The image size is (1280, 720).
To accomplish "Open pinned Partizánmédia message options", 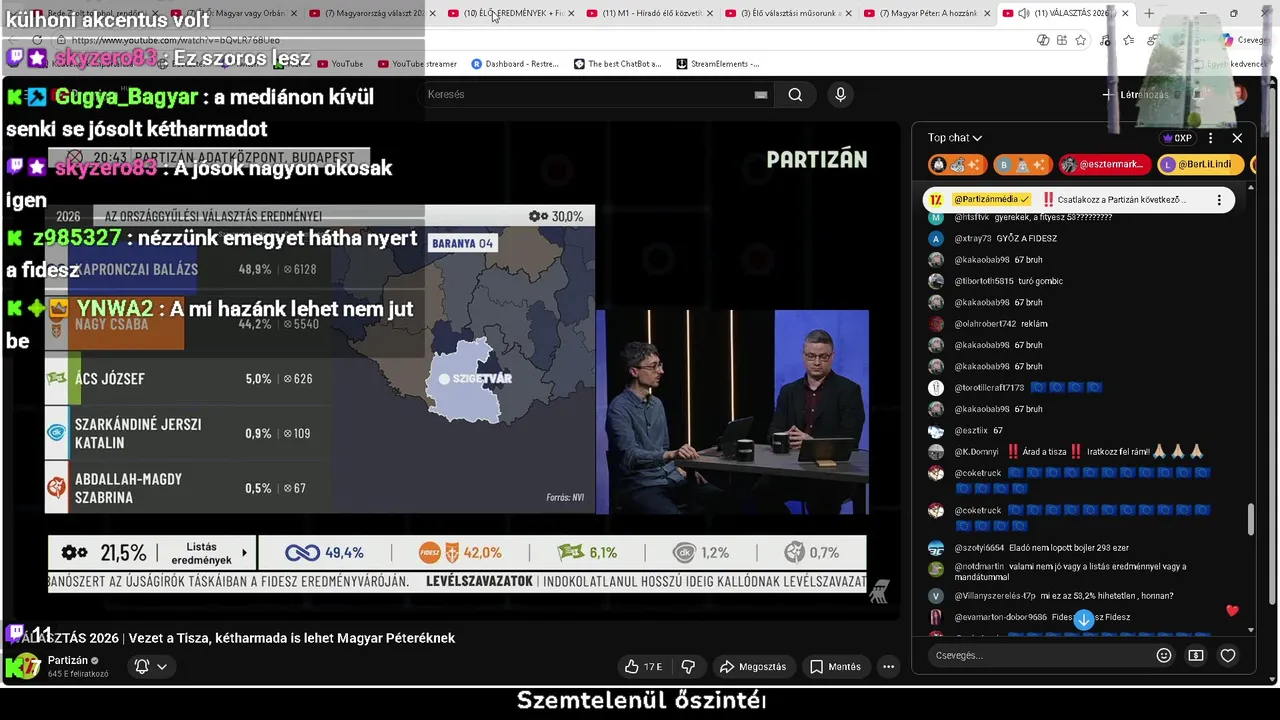I will pos(1219,200).
